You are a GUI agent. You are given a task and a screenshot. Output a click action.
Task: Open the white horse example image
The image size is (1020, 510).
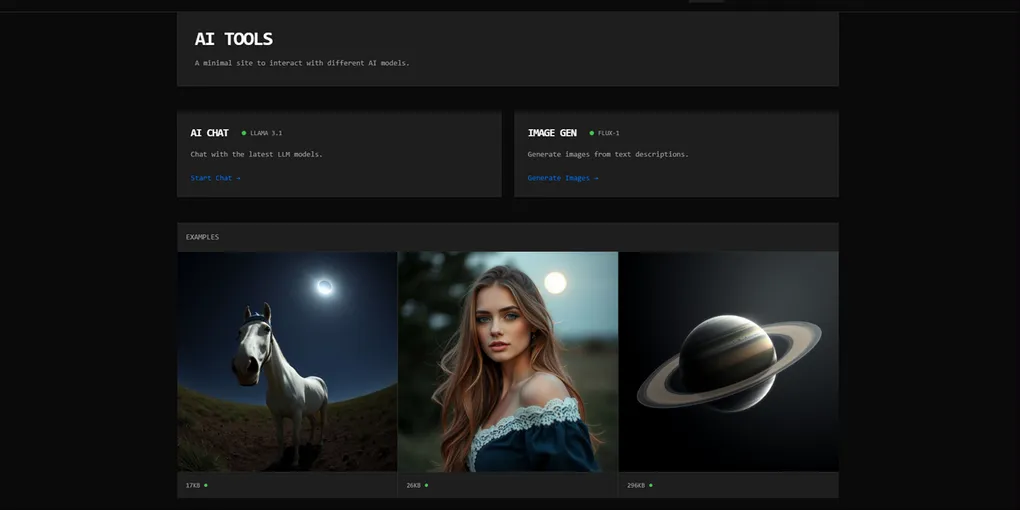[x=287, y=361]
